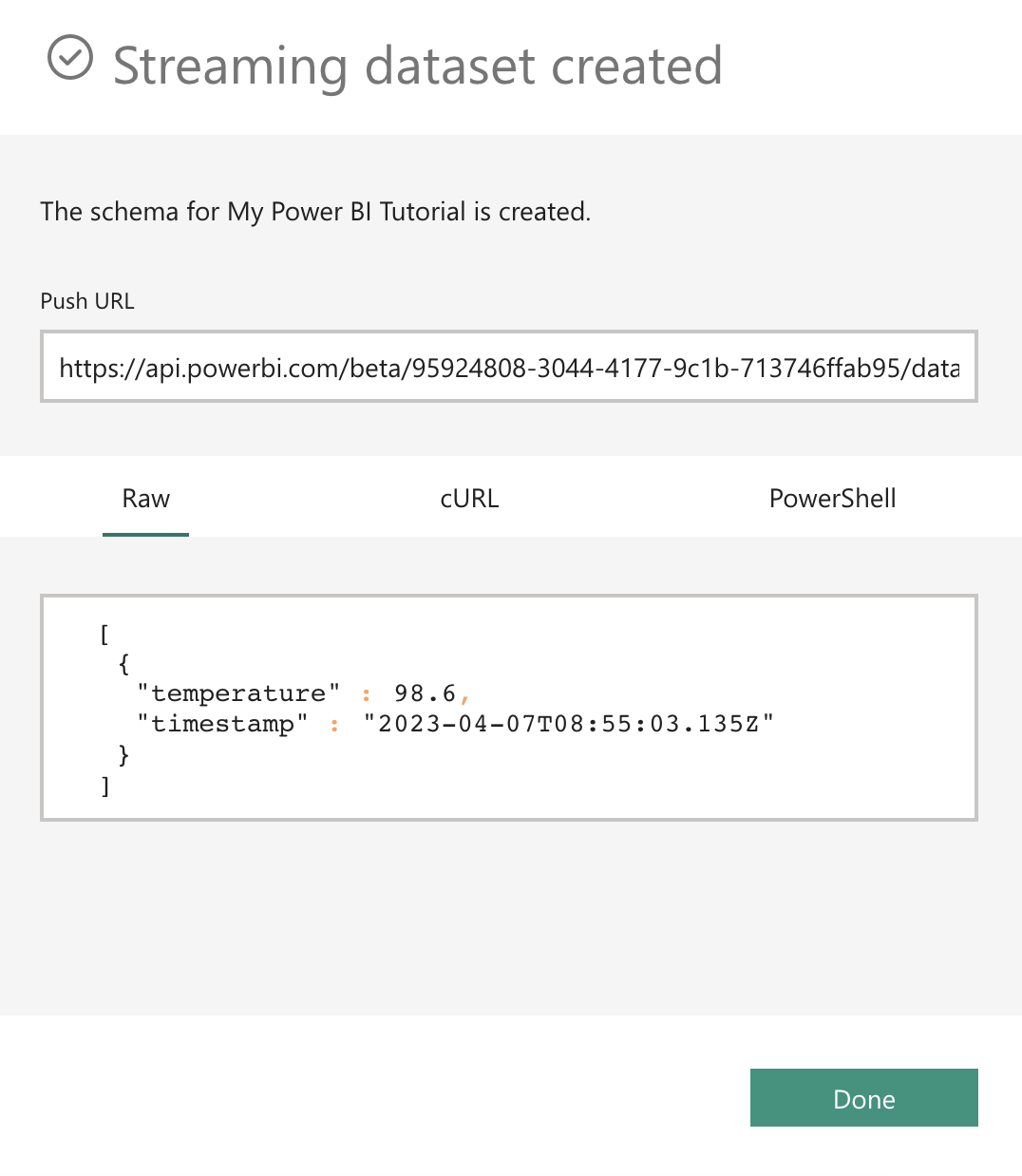Screen dimensions: 1022x1176
Task: Click the 2023-04-07T08:55:03.135Z timestamp value
Action: 568,724
